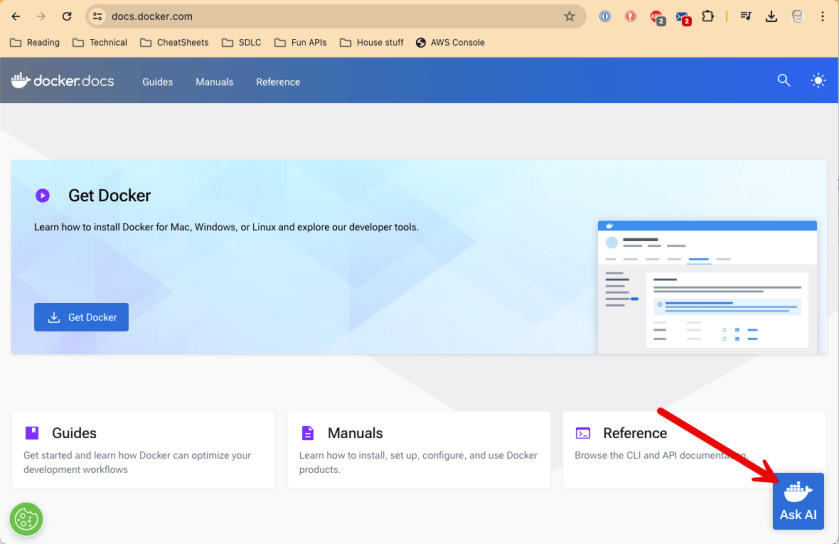This screenshot has height=544, width=839.
Task: Click the purple Manuals document icon
Action: click(x=308, y=433)
